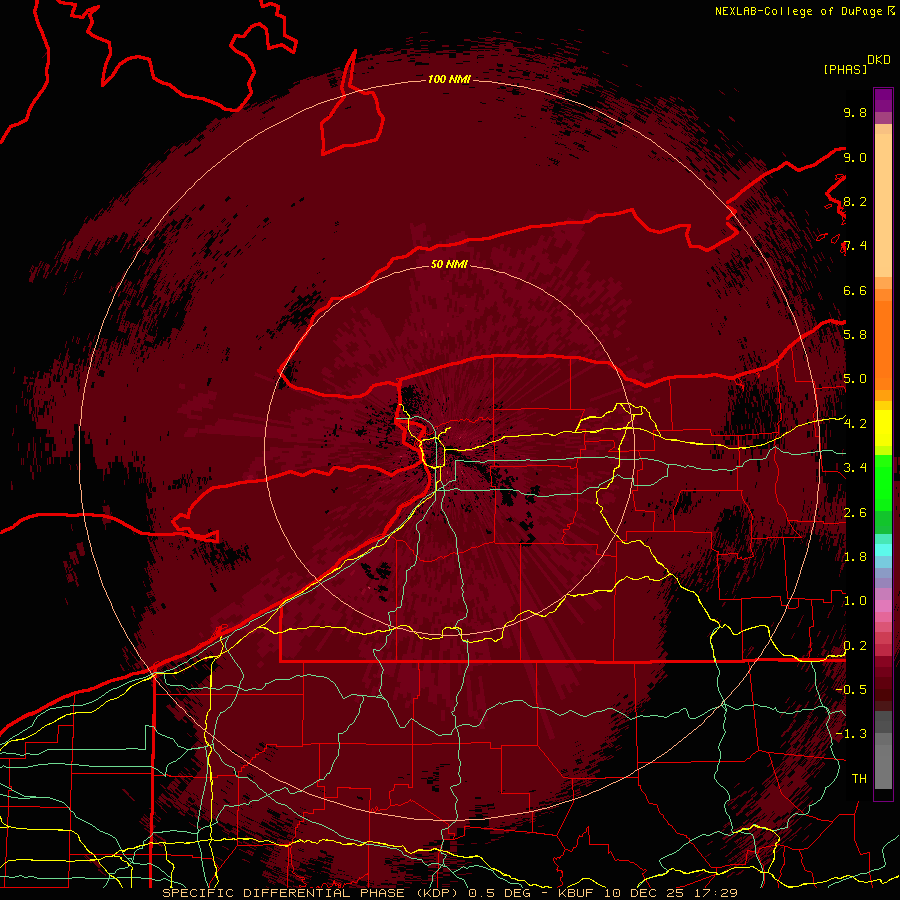
Task: Click the 2.6 scale value
Action: tap(855, 513)
